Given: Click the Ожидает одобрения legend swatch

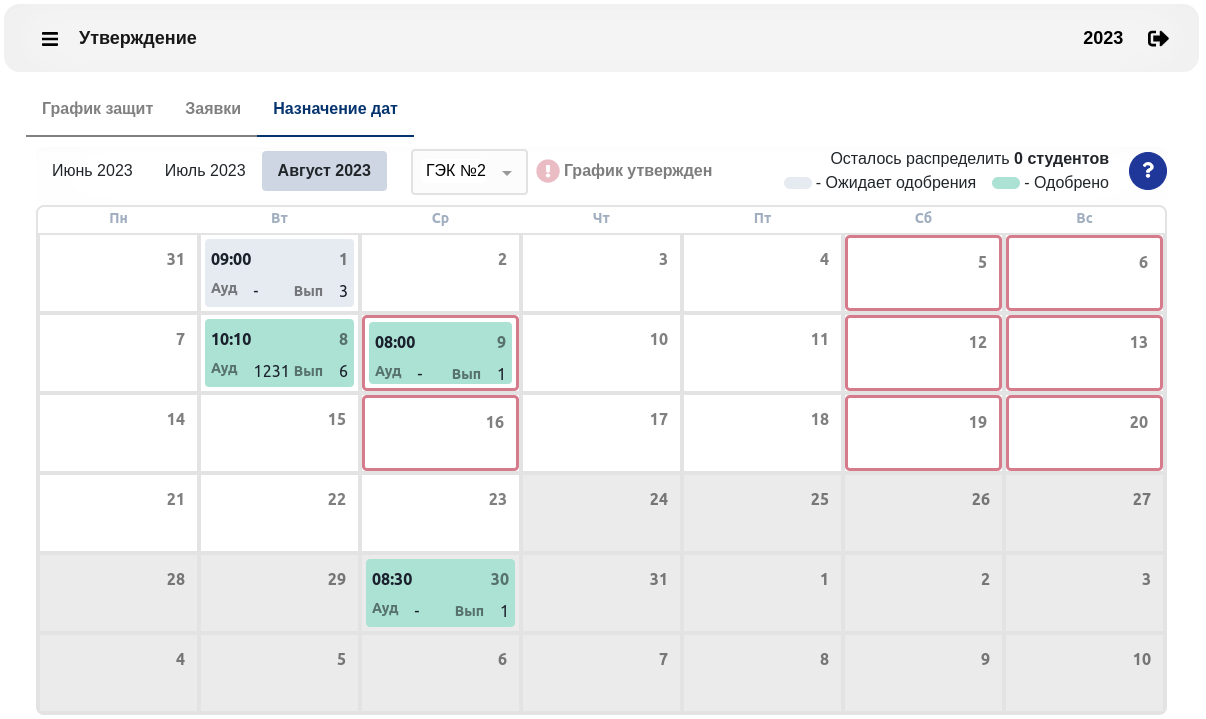Looking at the screenshot, I should [x=797, y=184].
